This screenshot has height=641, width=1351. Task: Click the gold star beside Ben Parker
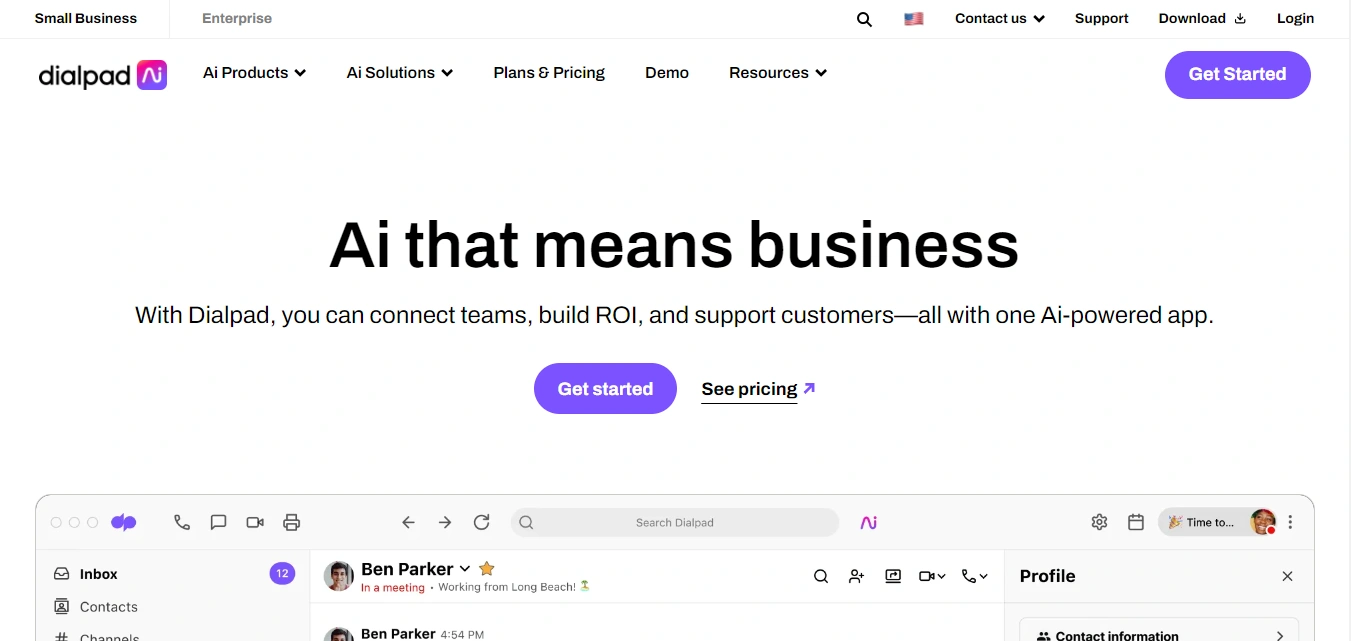[487, 568]
